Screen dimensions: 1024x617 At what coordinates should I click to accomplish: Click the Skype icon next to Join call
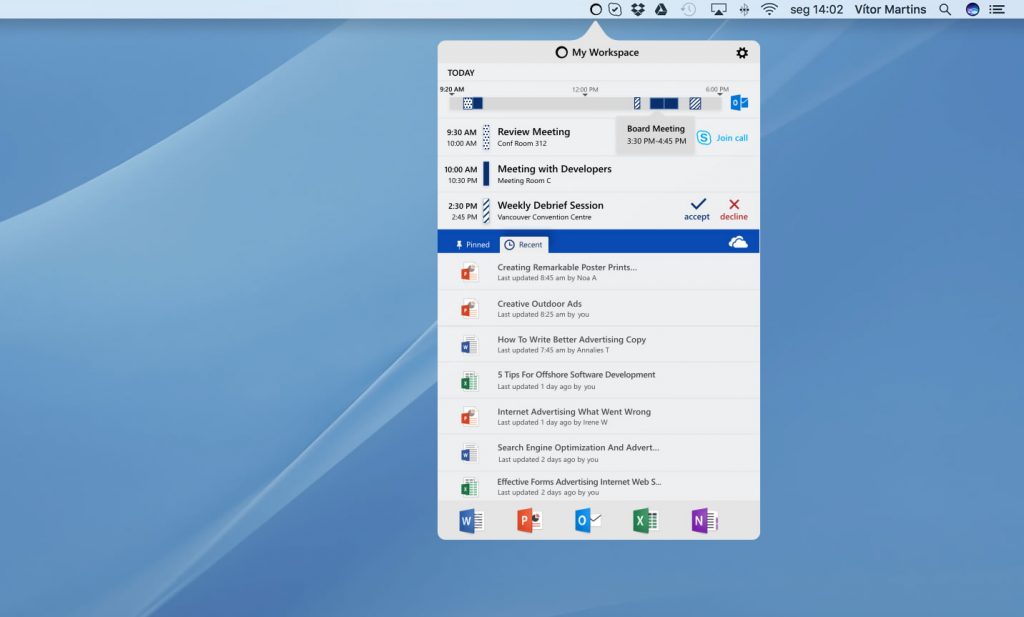(704, 138)
